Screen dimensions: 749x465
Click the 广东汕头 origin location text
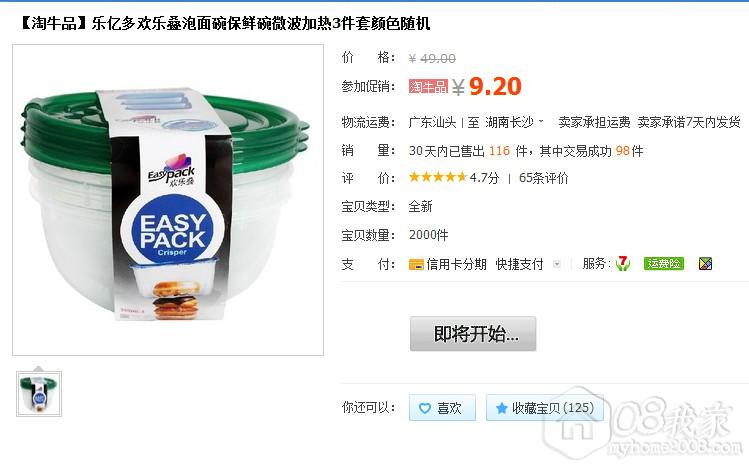432,122
